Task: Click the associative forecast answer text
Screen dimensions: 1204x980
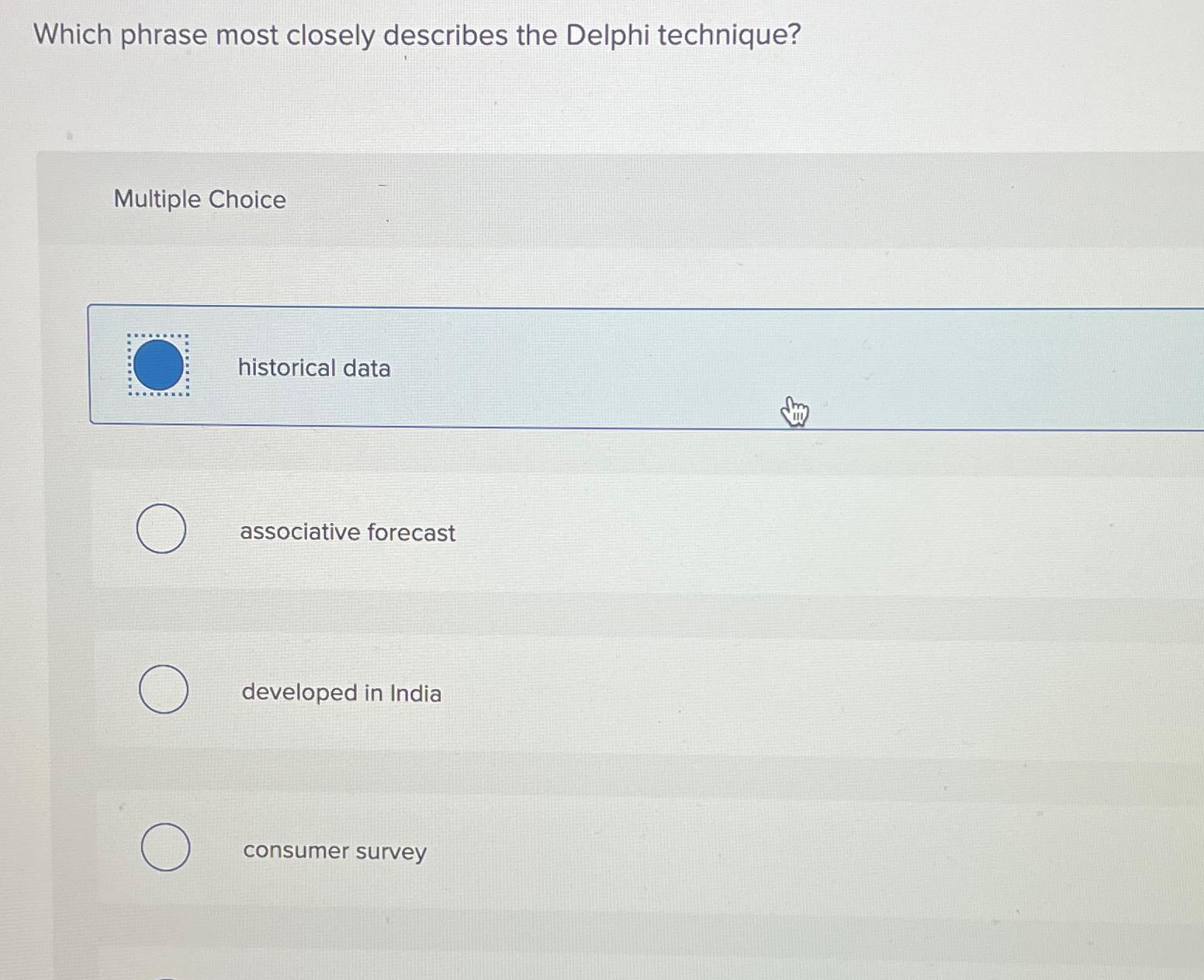Action: point(347,532)
